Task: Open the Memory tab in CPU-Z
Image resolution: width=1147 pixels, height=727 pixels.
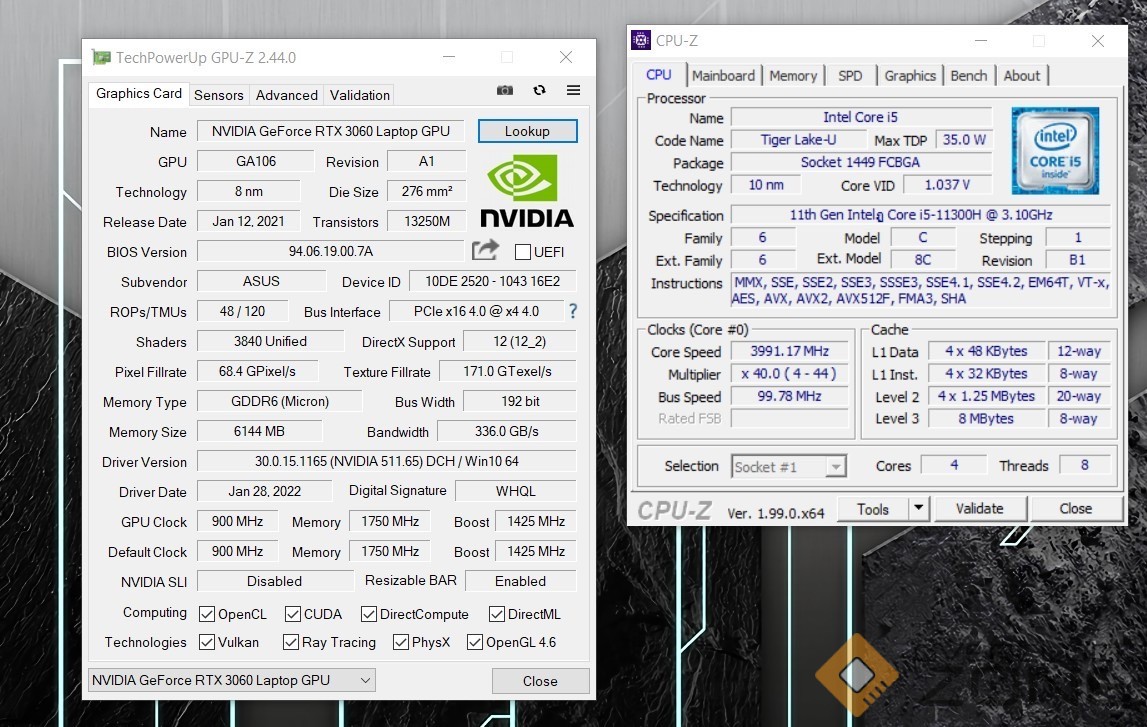Action: click(x=793, y=75)
